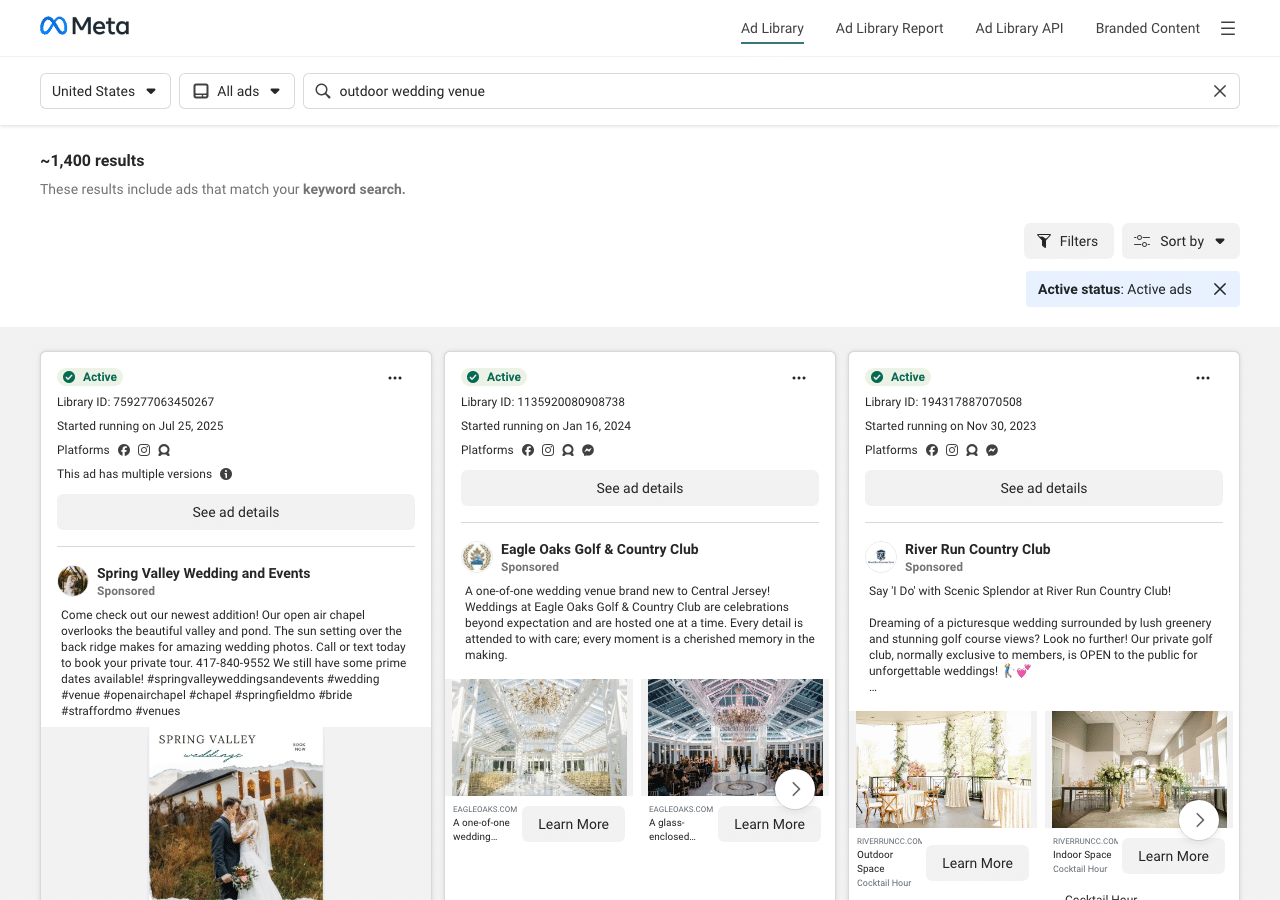Open Eagle Oaks Golf & Country Club link
Image resolution: width=1280 pixels, height=900 pixels.
[600, 549]
